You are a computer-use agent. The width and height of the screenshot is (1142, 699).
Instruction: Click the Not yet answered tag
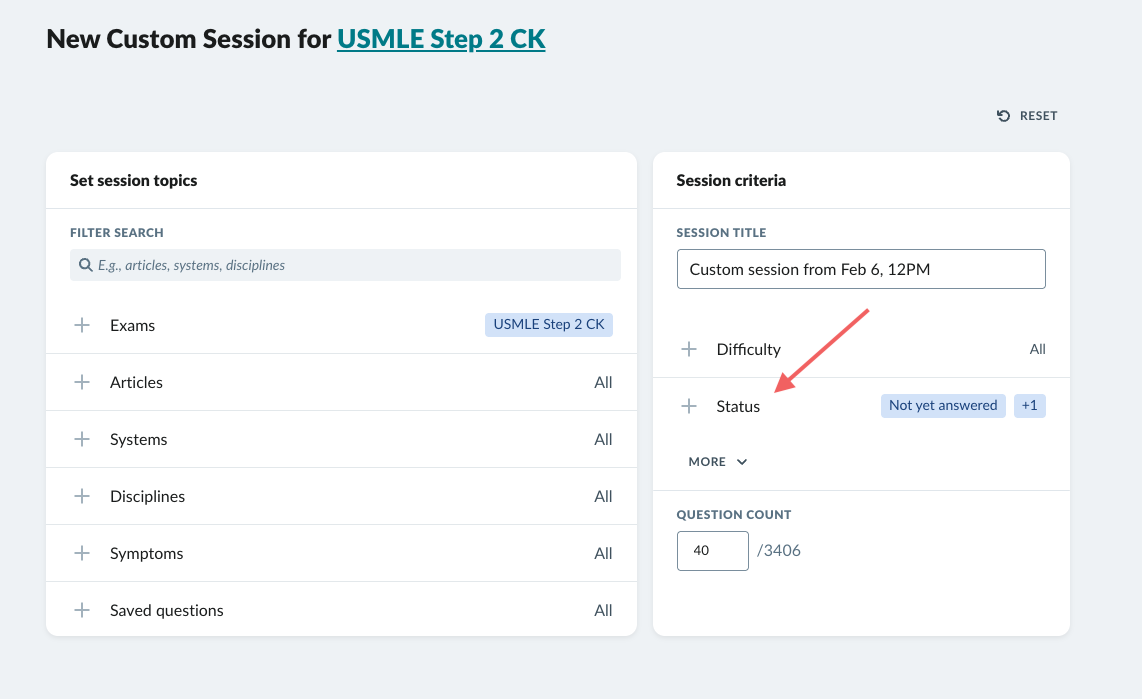[x=943, y=406]
